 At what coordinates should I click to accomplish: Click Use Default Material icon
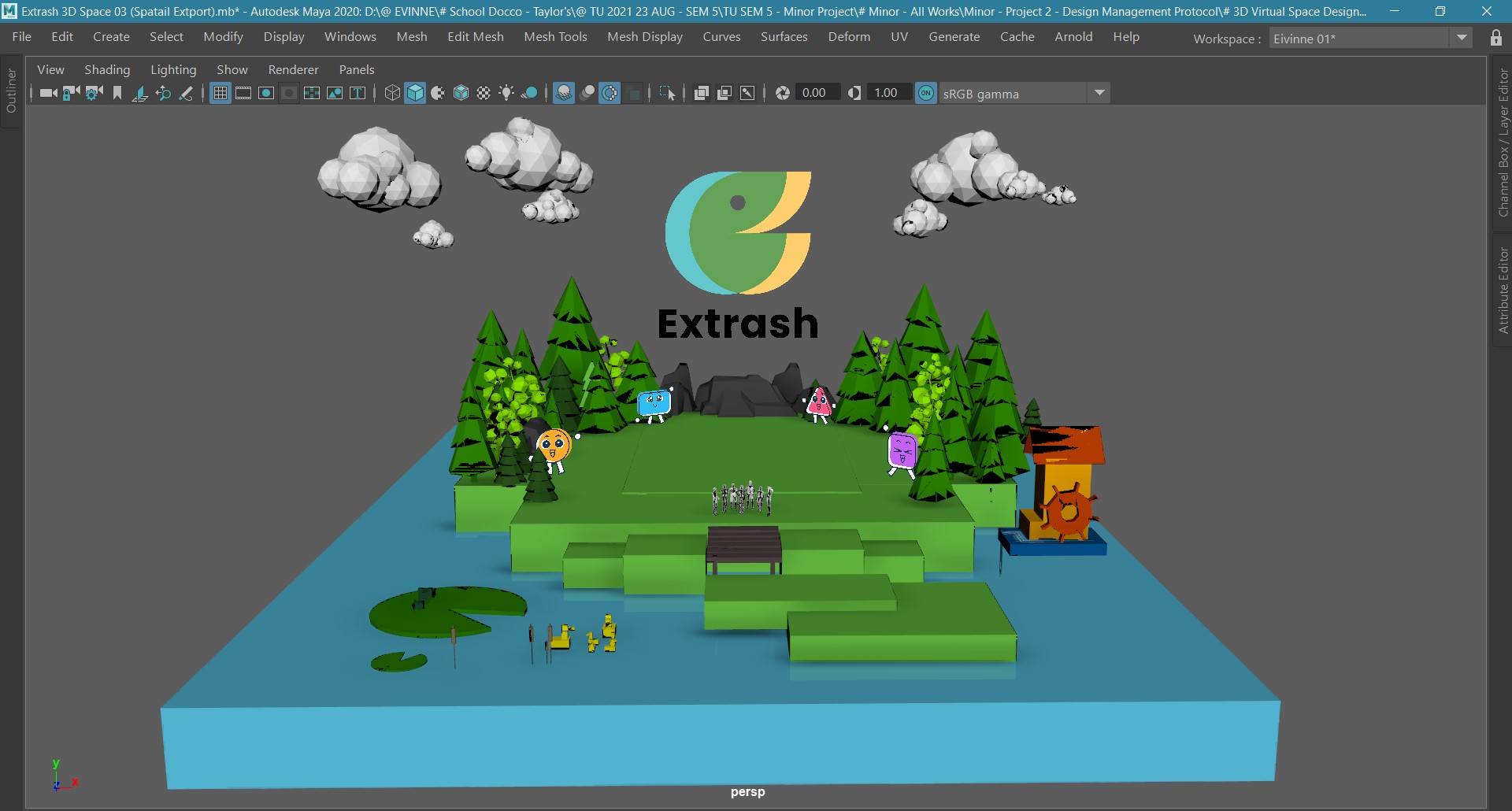438,93
